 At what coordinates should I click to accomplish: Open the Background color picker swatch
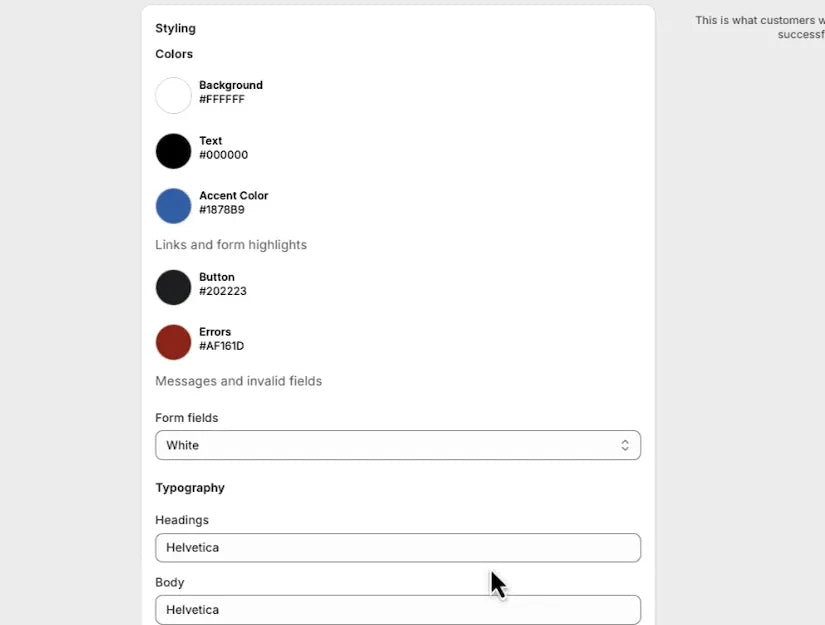[173, 95]
